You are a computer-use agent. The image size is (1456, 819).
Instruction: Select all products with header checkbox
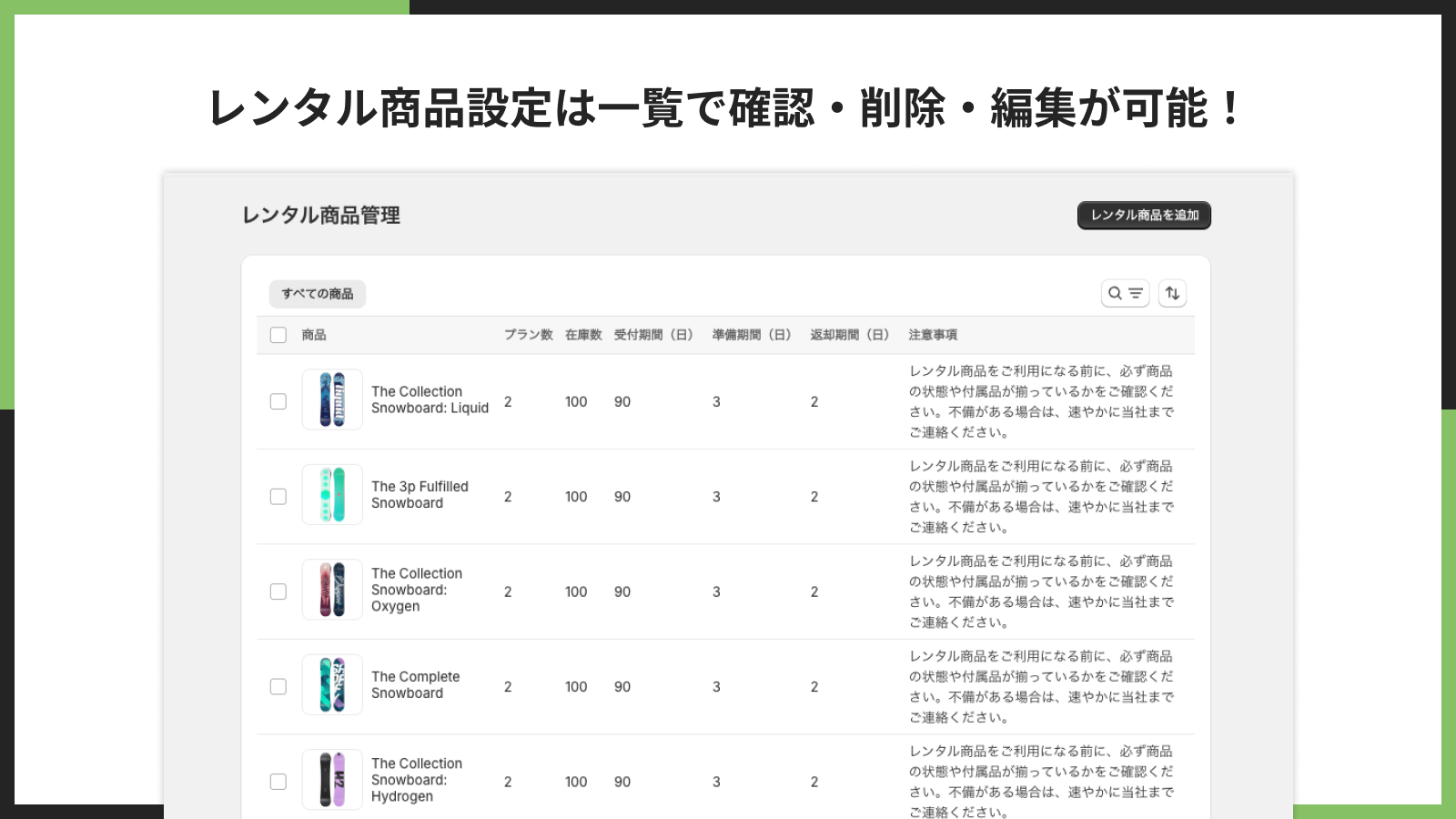(278, 335)
